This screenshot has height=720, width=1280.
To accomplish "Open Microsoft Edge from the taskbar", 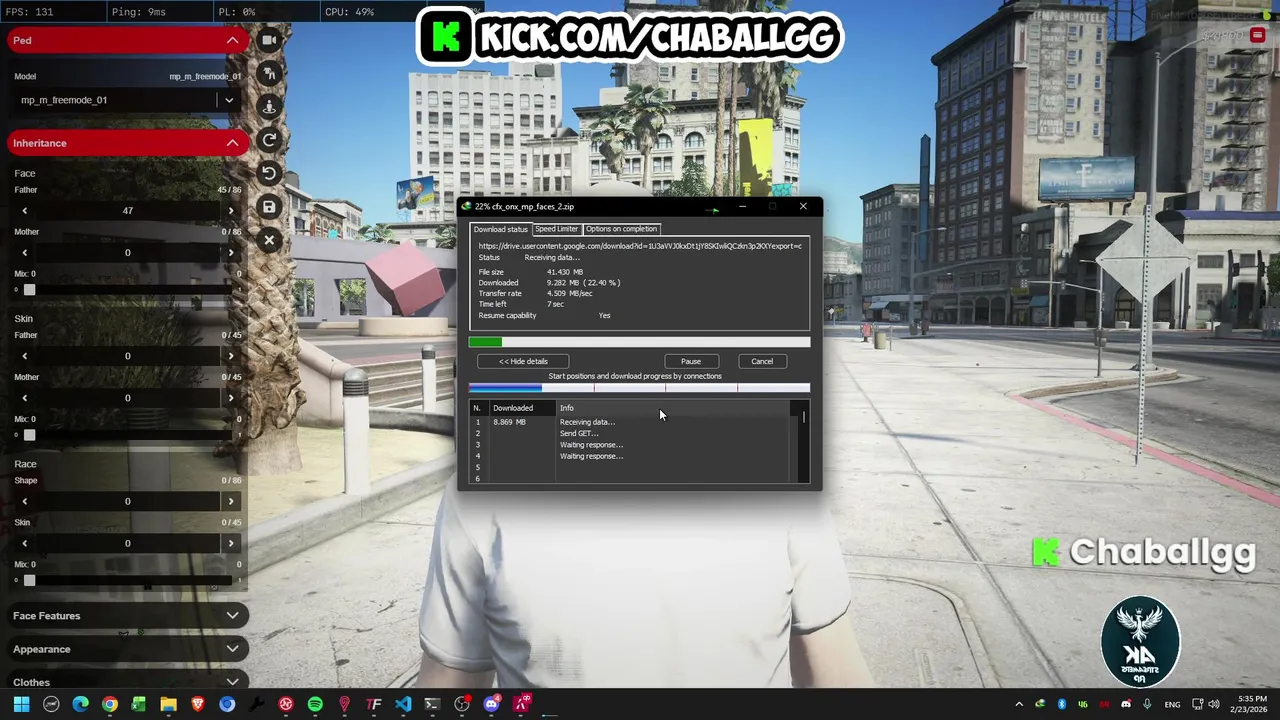I will (80, 704).
